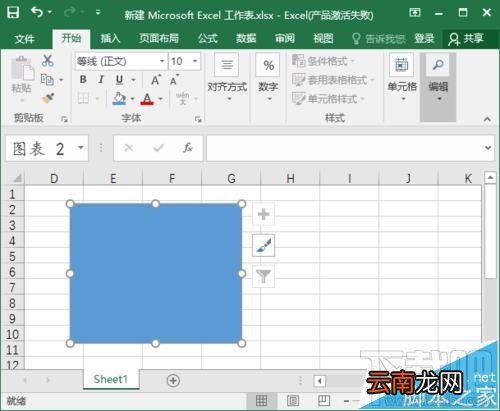Screen dimensions: 500x411
Task: Open the undo history dropdown arrow
Action: pyautogui.click(x=50, y=12)
